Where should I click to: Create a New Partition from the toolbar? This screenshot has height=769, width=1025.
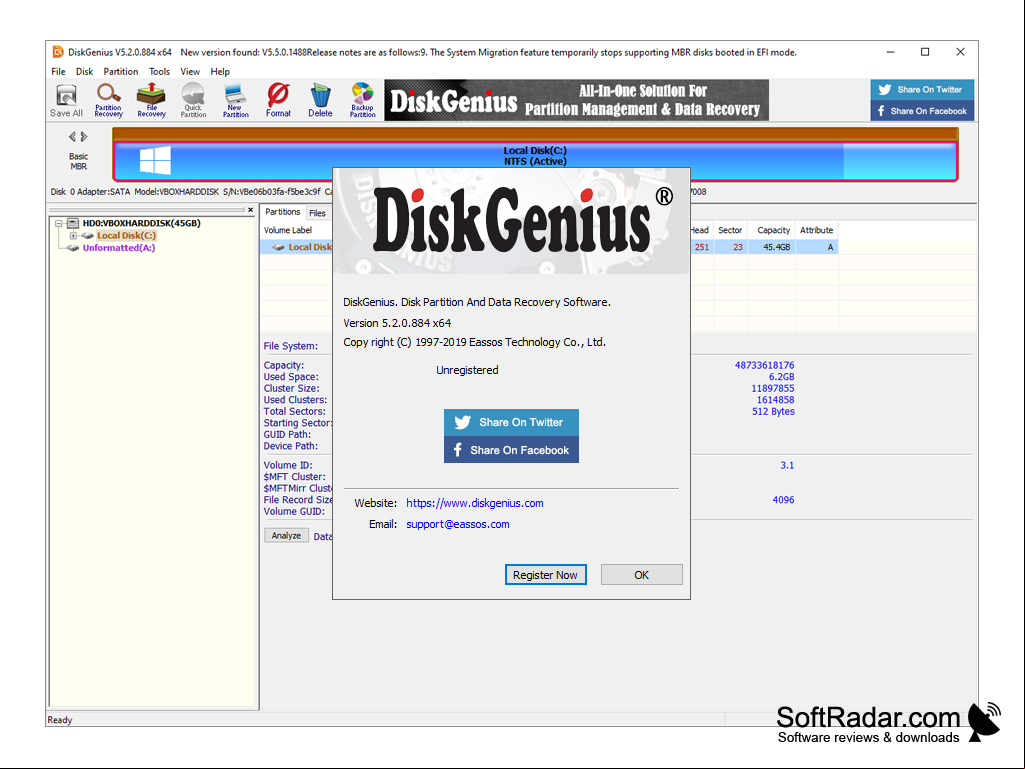click(235, 101)
